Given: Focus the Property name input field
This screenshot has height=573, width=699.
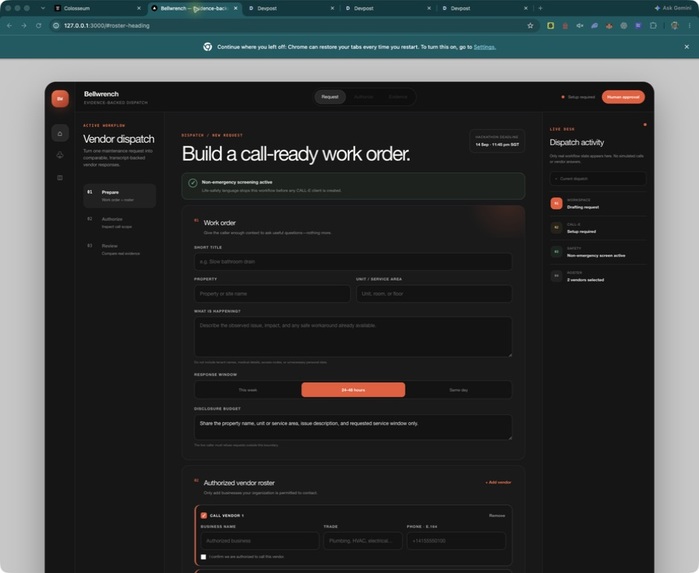Looking at the screenshot, I should click(272, 294).
